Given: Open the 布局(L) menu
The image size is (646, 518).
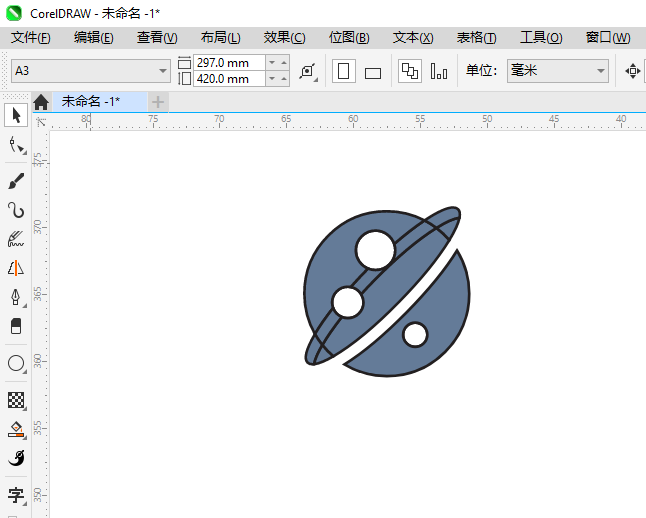Looking at the screenshot, I should tap(221, 38).
